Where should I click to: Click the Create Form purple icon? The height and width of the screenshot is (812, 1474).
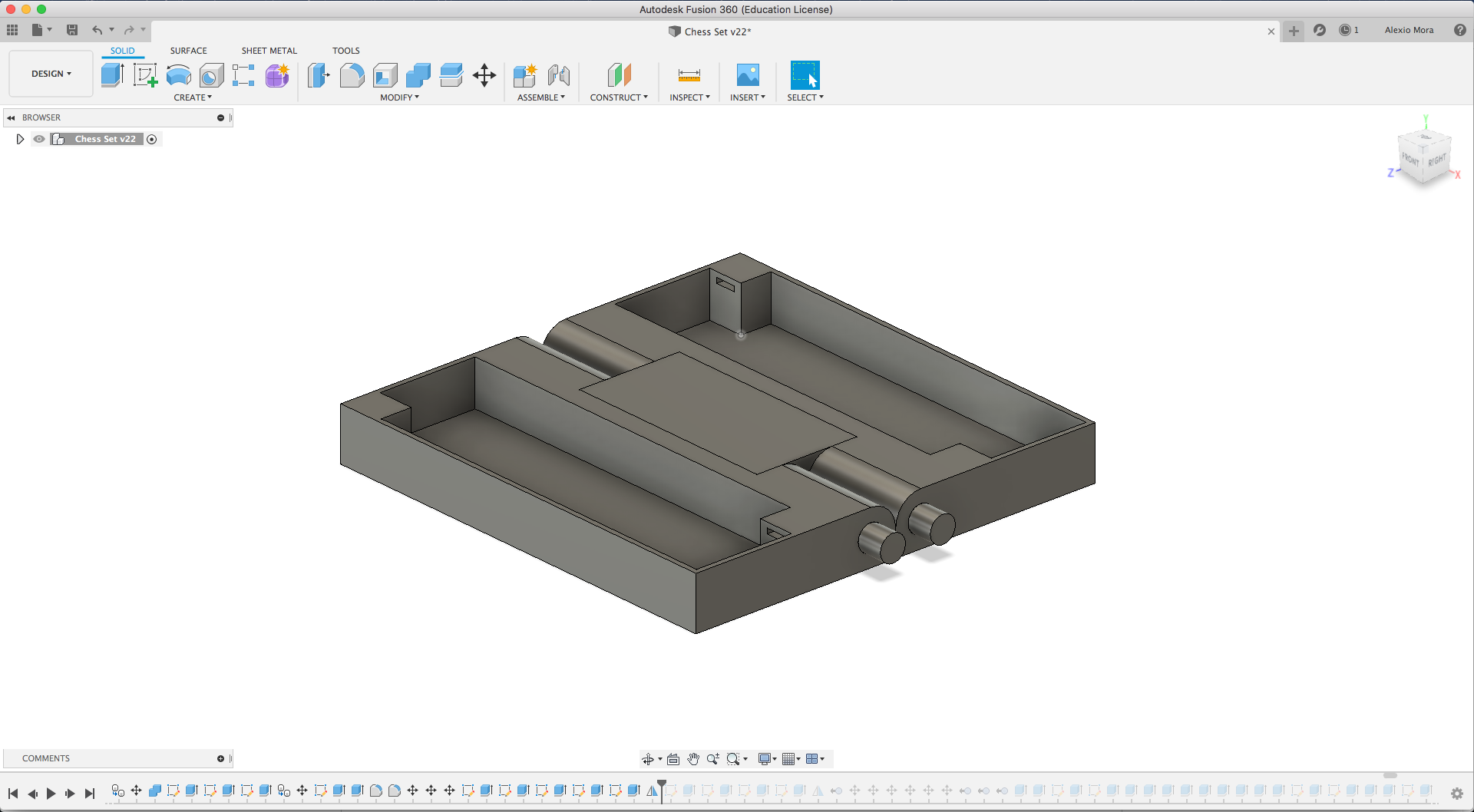click(x=277, y=75)
